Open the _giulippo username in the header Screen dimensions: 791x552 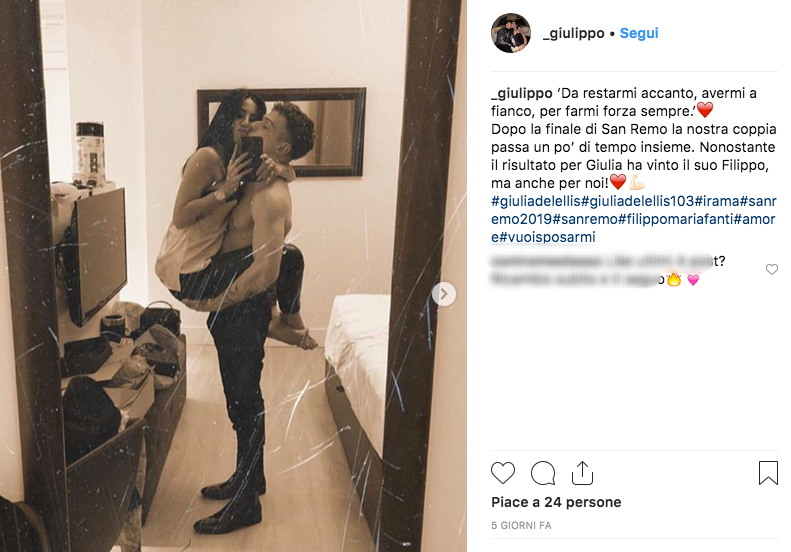(x=574, y=33)
